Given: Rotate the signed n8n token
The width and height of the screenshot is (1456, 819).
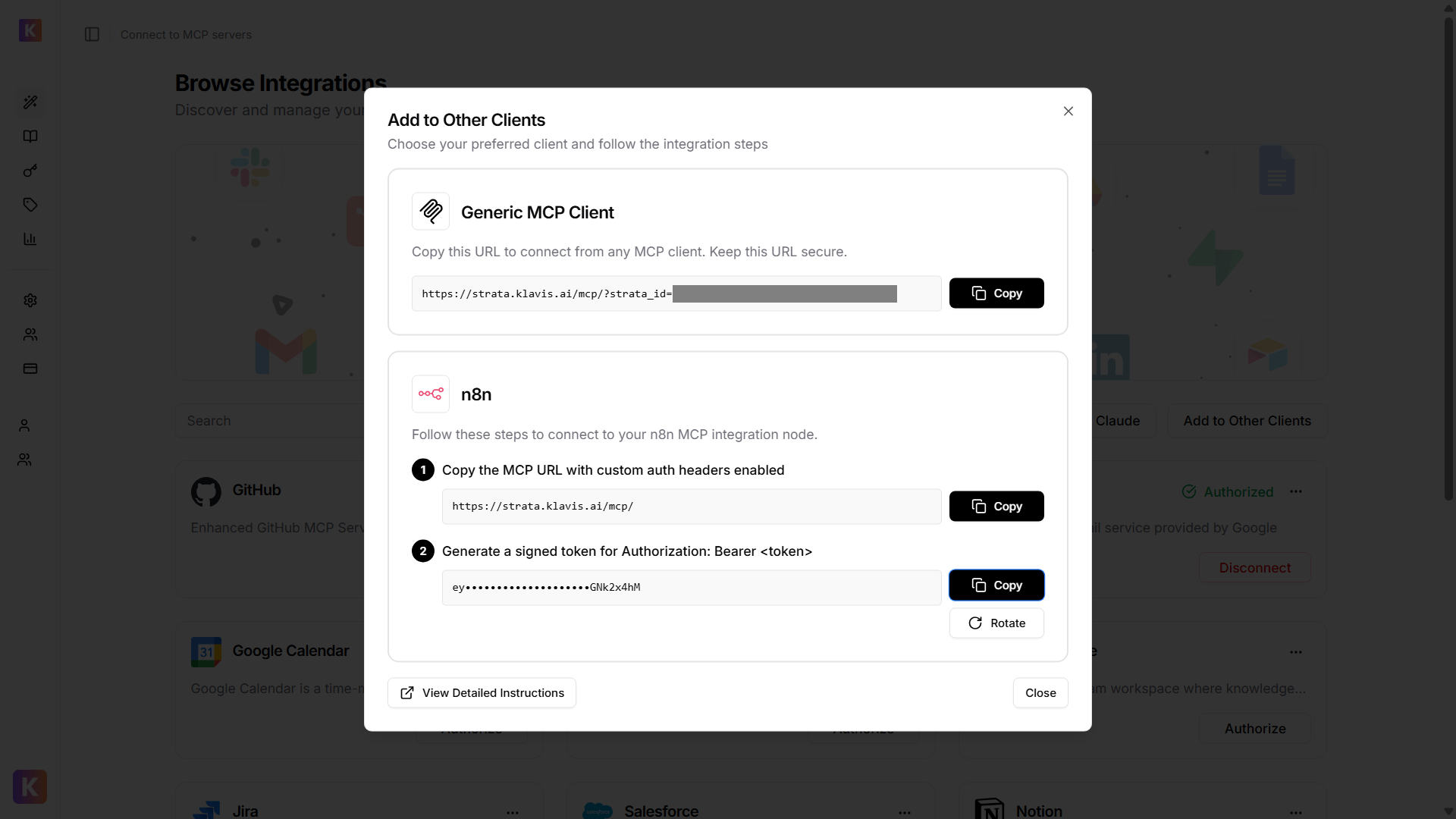Looking at the screenshot, I should pyautogui.click(x=996, y=623).
